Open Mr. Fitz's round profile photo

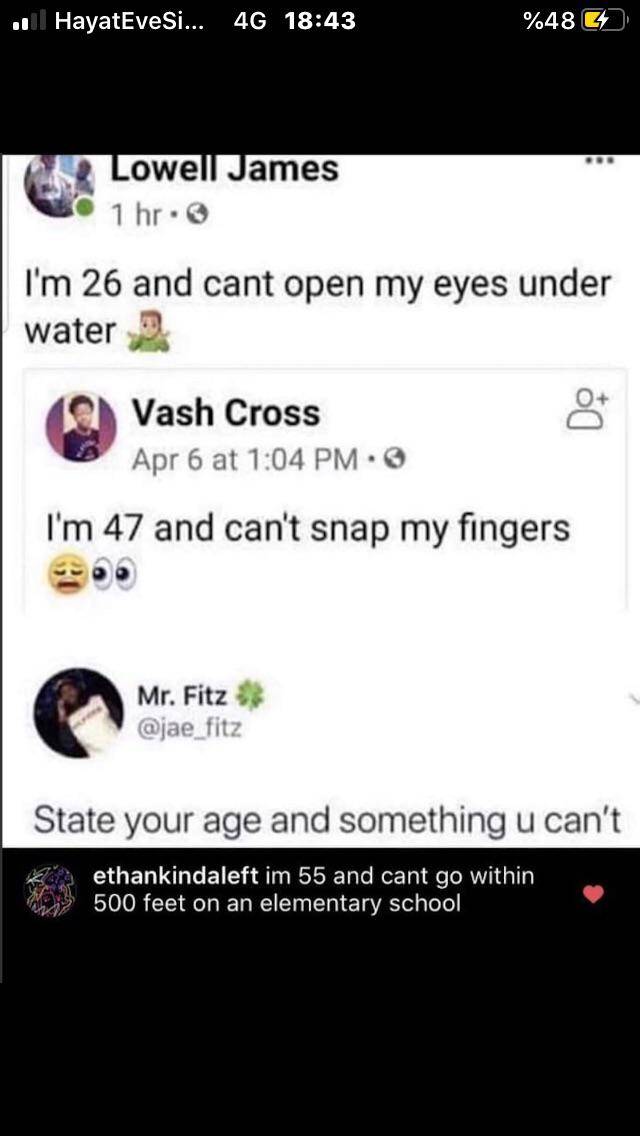pyautogui.click(x=78, y=713)
